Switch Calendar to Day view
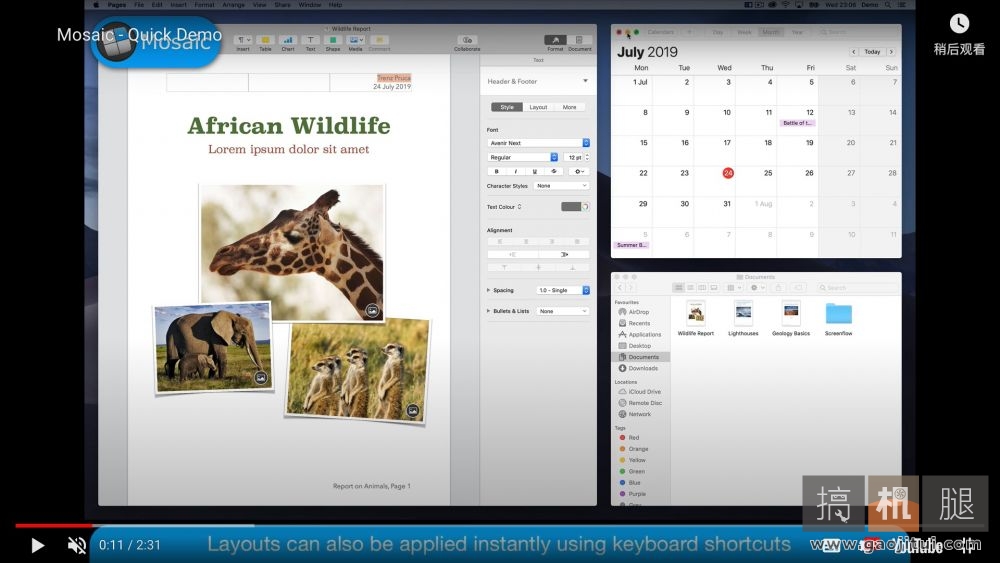Viewport: 1000px width, 563px height. [717, 32]
